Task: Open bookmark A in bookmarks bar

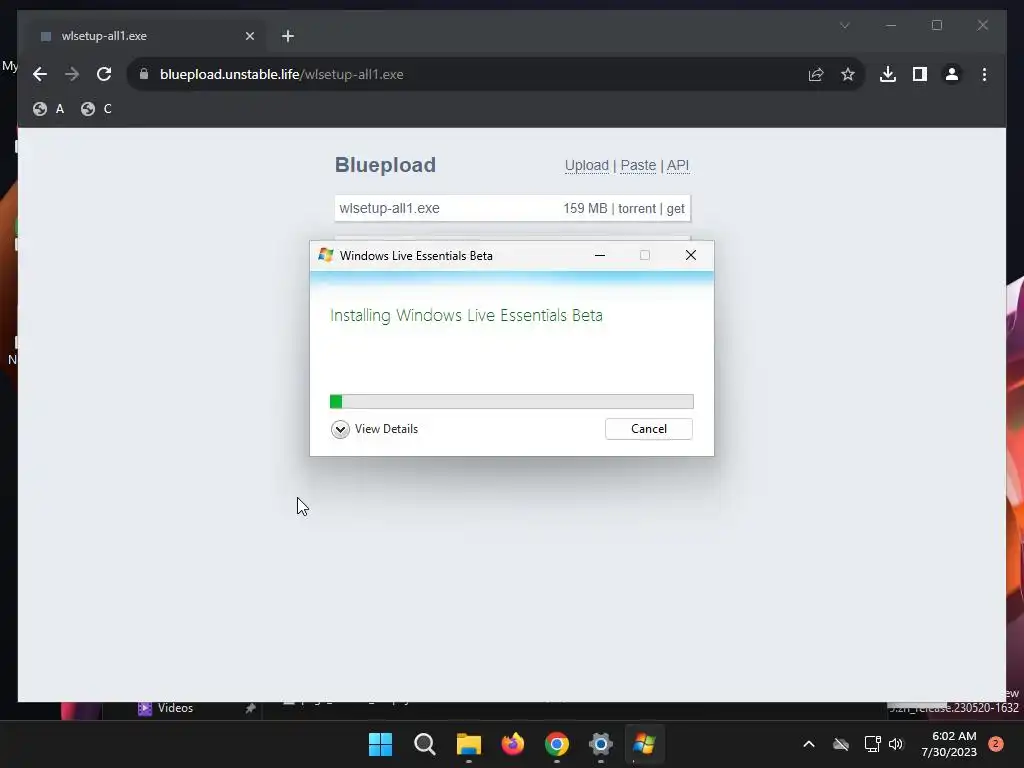Action: 49,109
